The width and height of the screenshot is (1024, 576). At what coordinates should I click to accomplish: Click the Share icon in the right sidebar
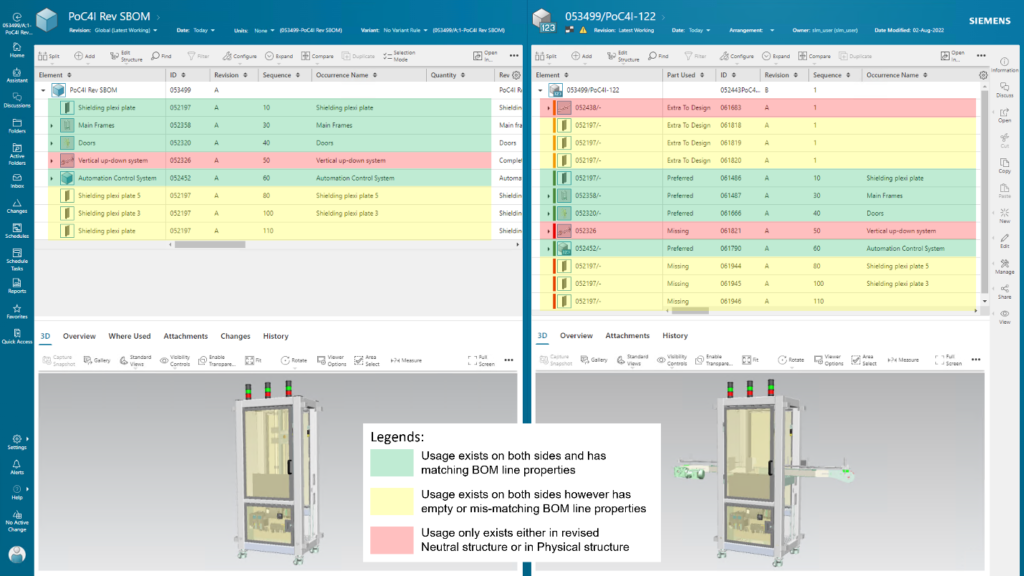pyautogui.click(x=1004, y=292)
